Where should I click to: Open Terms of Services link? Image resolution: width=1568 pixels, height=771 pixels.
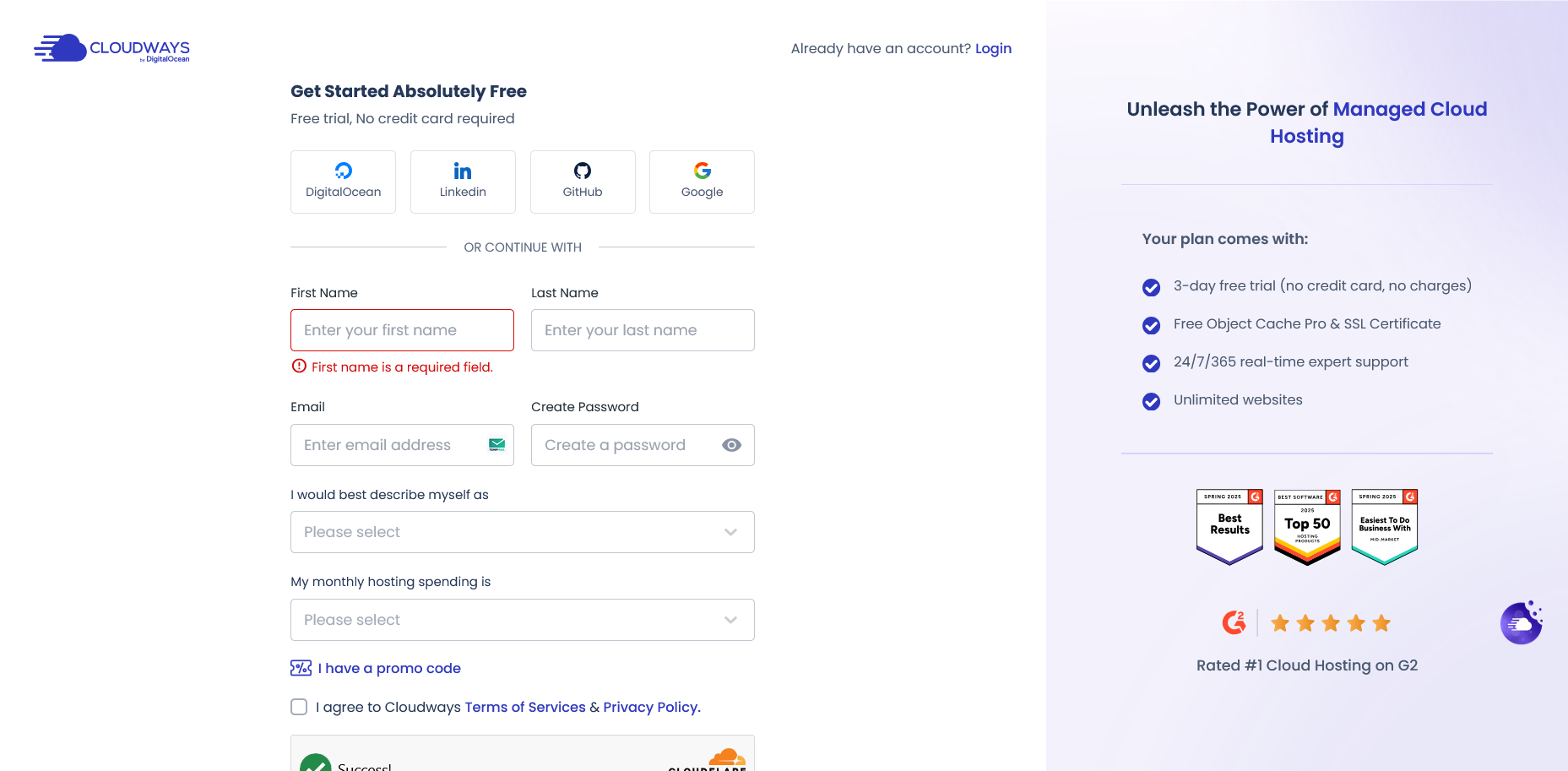525,707
